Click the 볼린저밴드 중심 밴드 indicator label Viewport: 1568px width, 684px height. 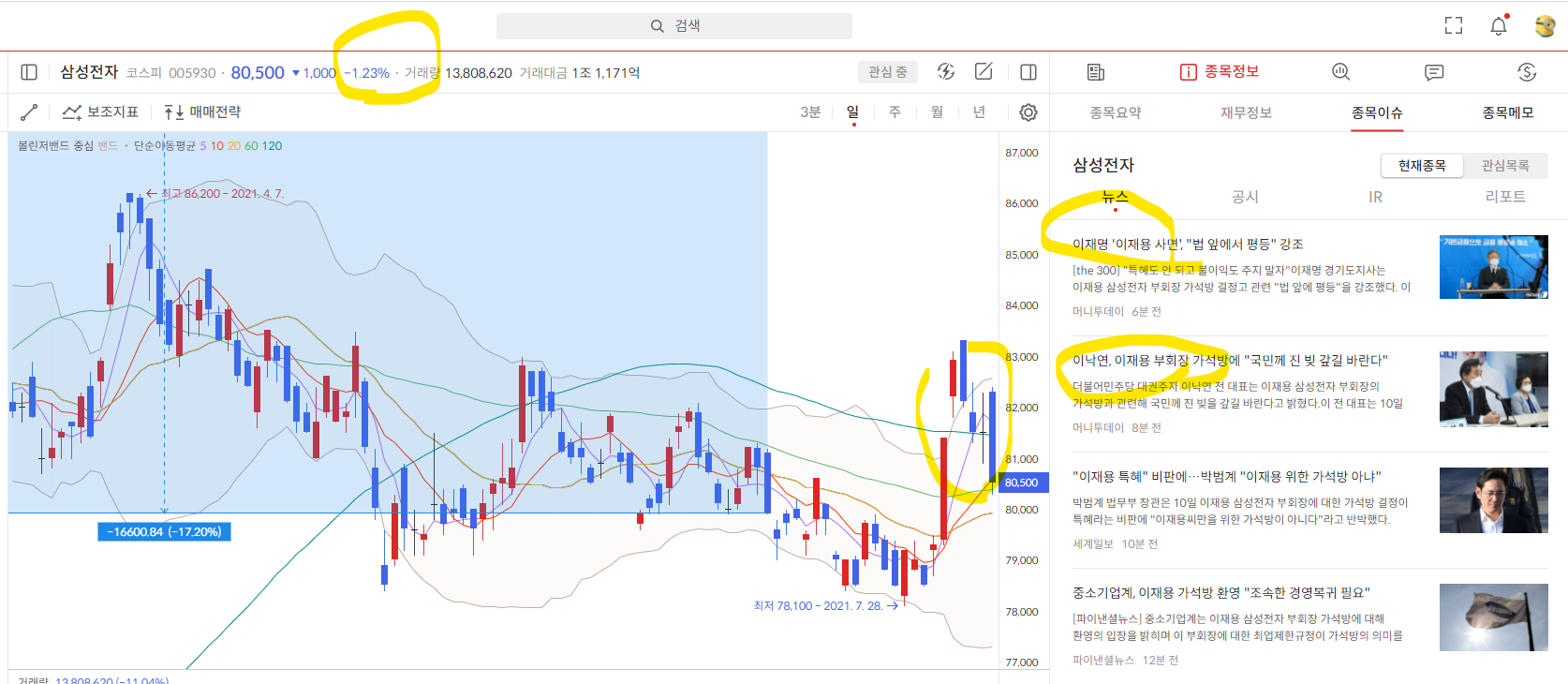(67, 146)
